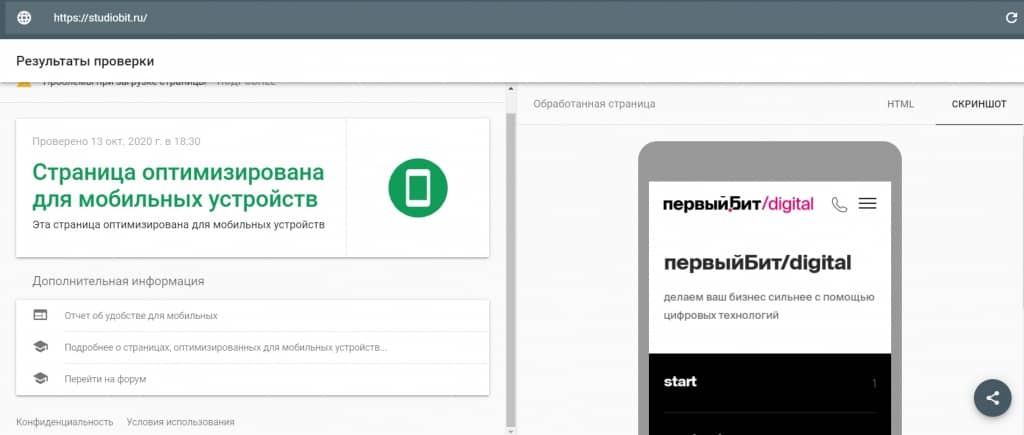Click the green mobile device result icon

417,187
